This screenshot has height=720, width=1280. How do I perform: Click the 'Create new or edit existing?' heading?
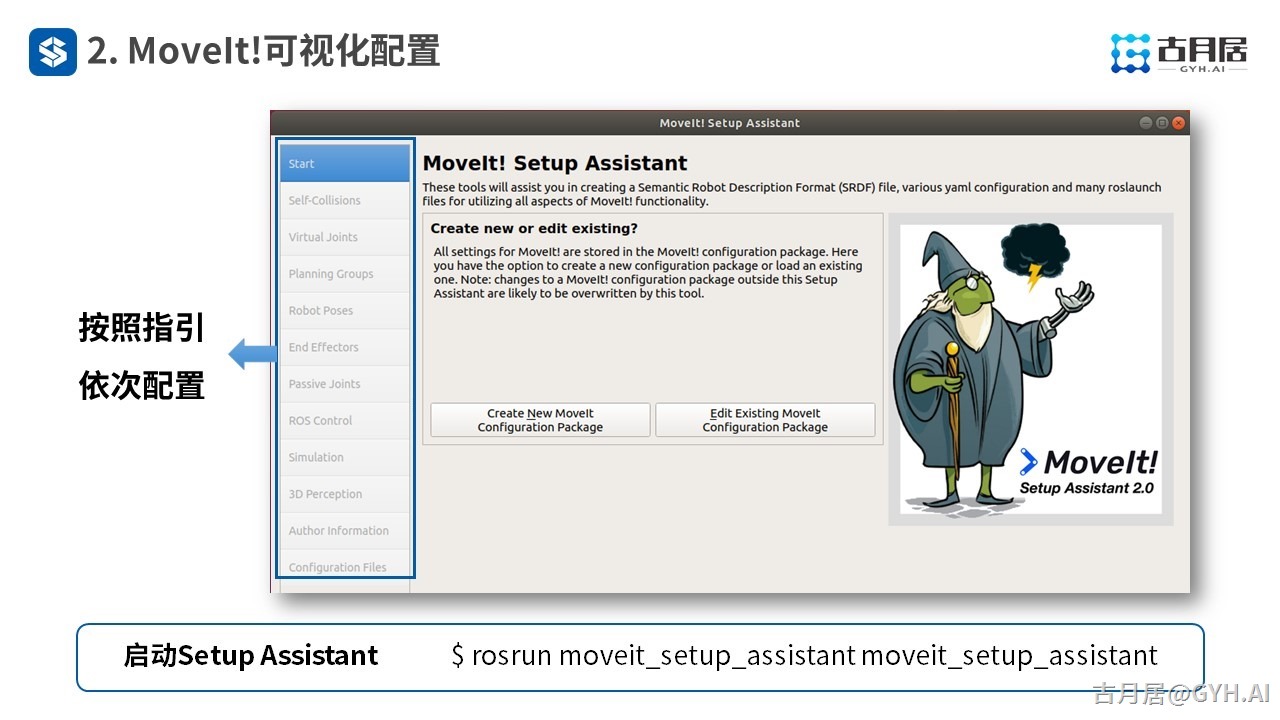click(534, 228)
